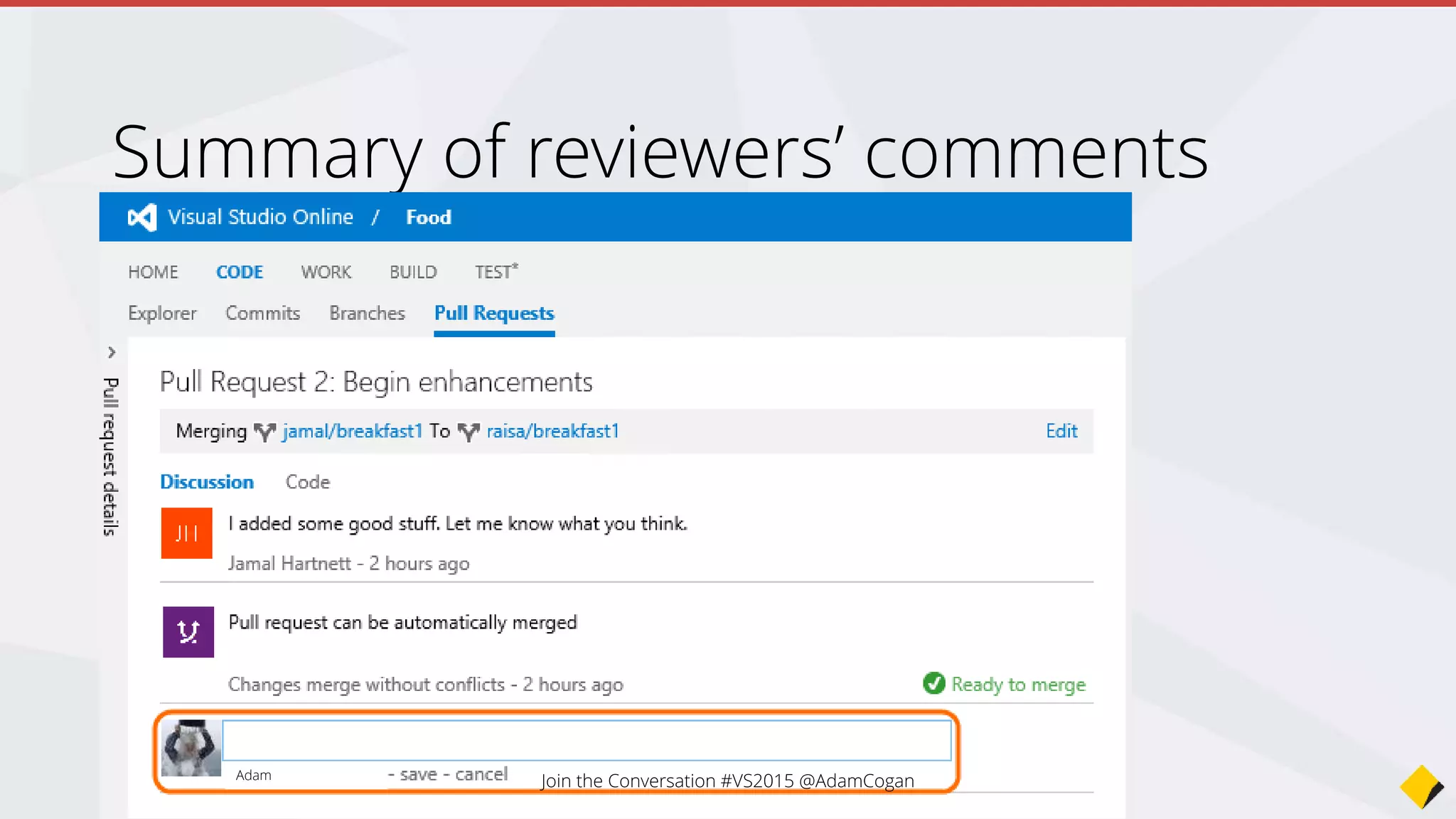Click branch icon before jamal/breakfast1
1456x819 pixels.
(264, 432)
